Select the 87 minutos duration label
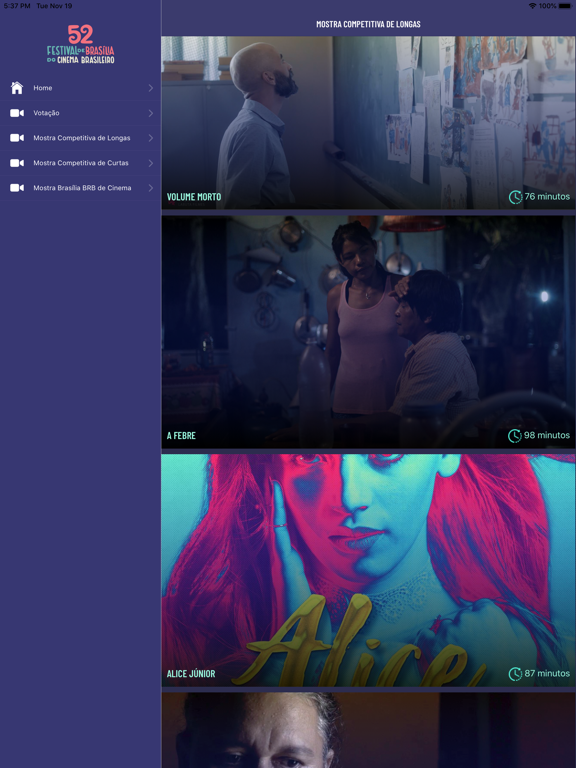Image resolution: width=576 pixels, height=768 pixels. point(547,673)
